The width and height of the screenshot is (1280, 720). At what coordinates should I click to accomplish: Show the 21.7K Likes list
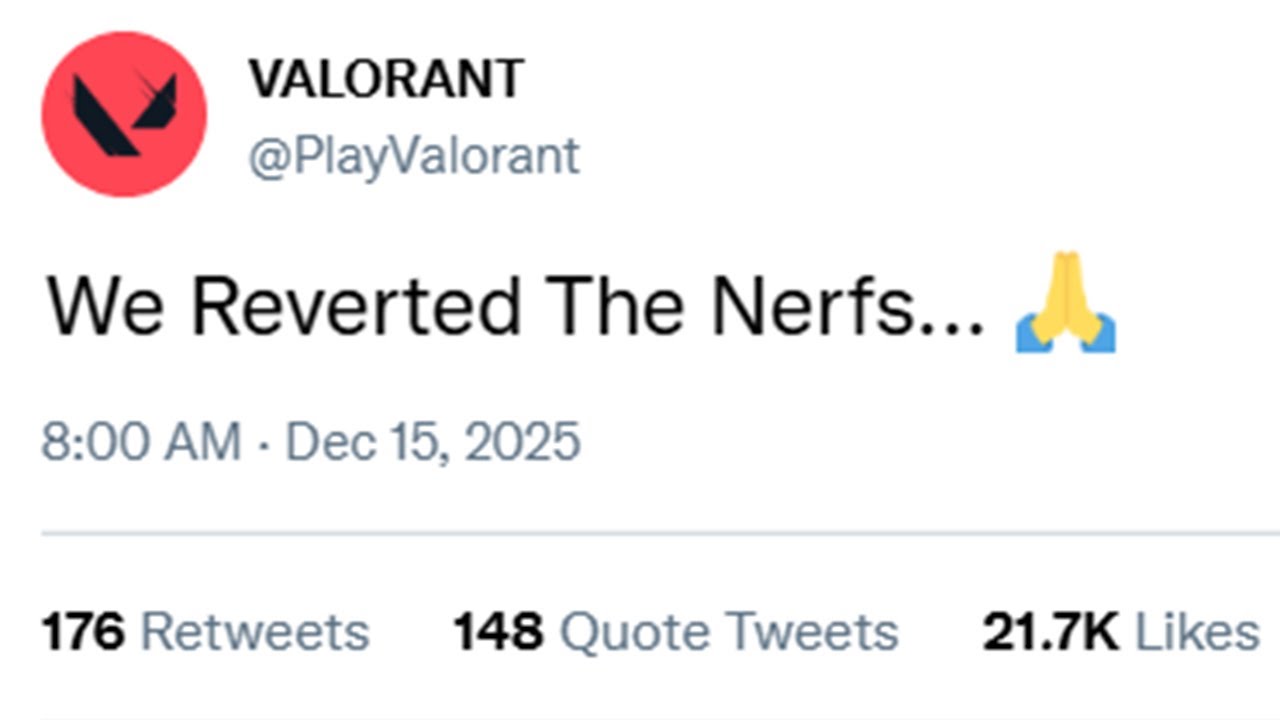[x=1120, y=632]
